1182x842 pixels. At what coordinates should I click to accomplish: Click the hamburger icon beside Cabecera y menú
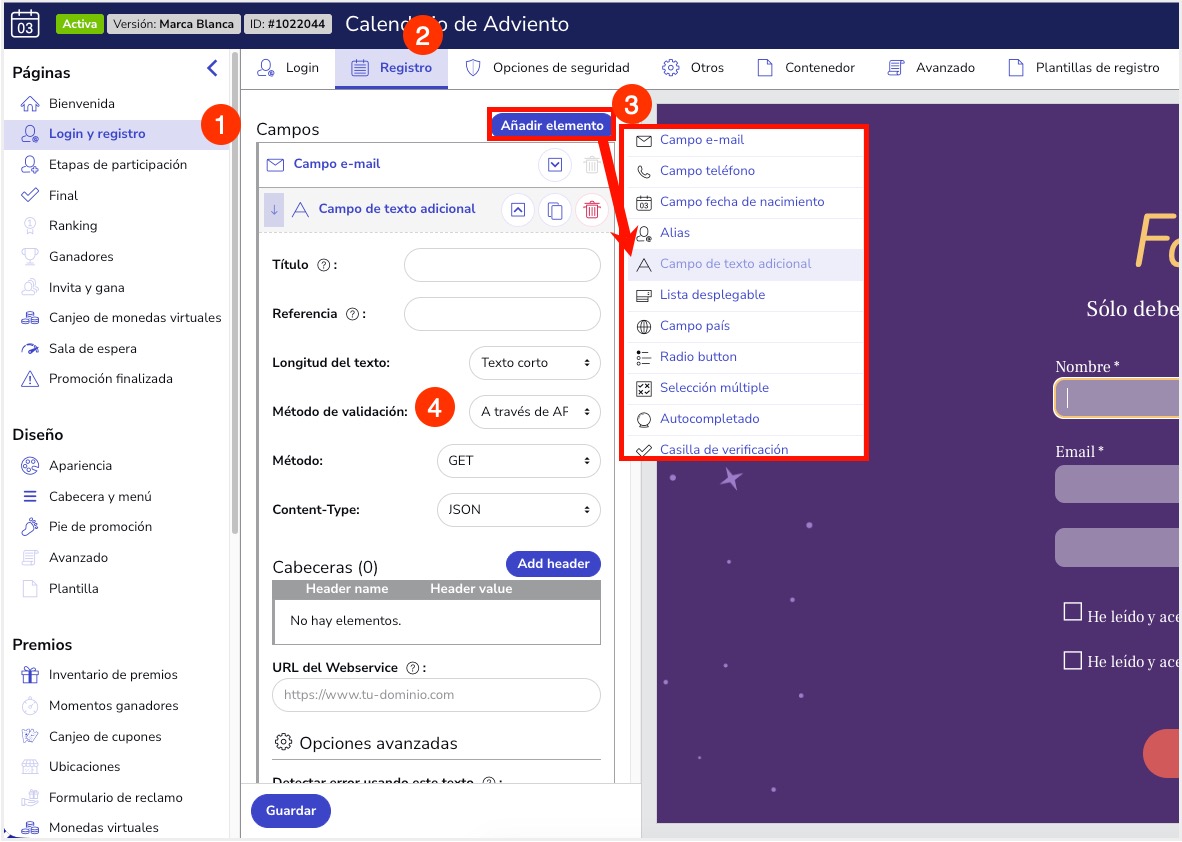[30, 497]
